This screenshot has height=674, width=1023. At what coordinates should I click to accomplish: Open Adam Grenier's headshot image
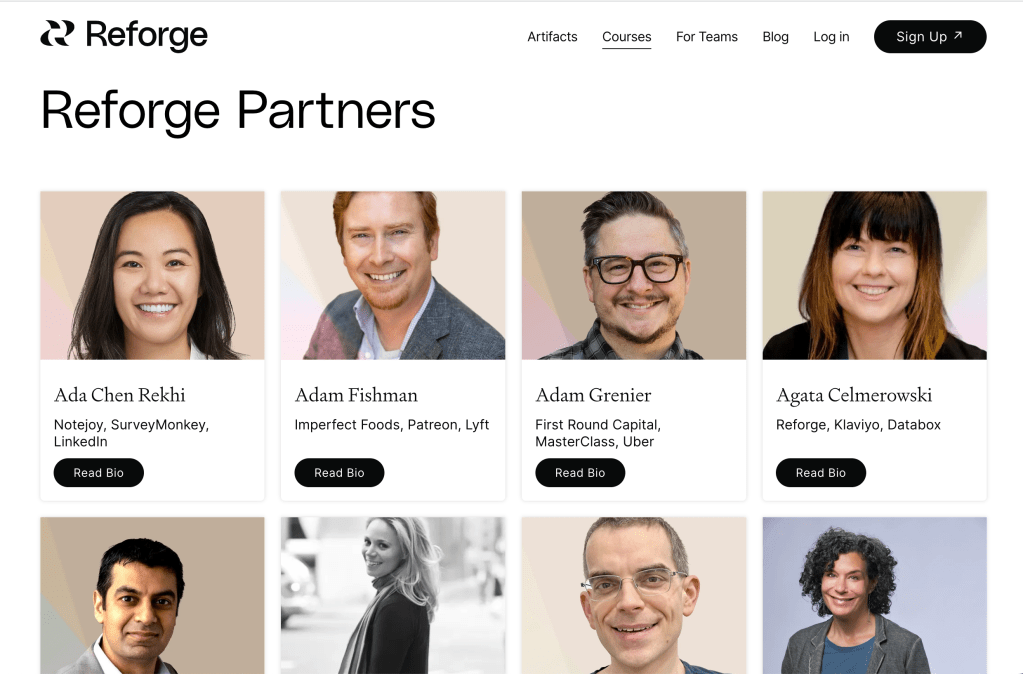pyautogui.click(x=634, y=275)
